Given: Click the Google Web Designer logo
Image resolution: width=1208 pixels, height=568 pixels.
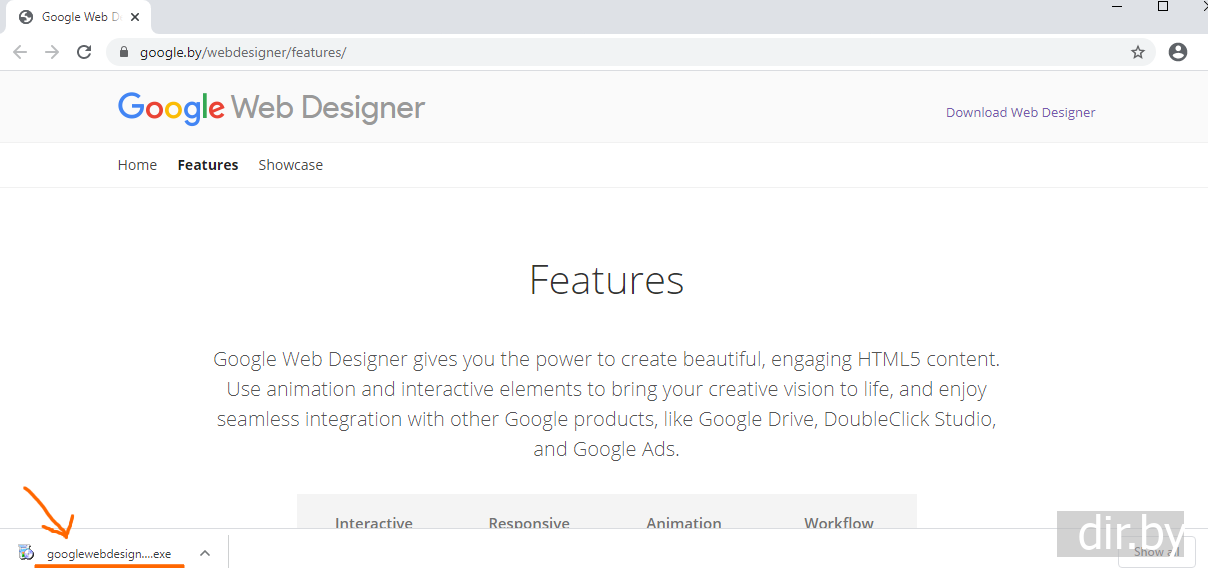Looking at the screenshot, I should (271, 108).
